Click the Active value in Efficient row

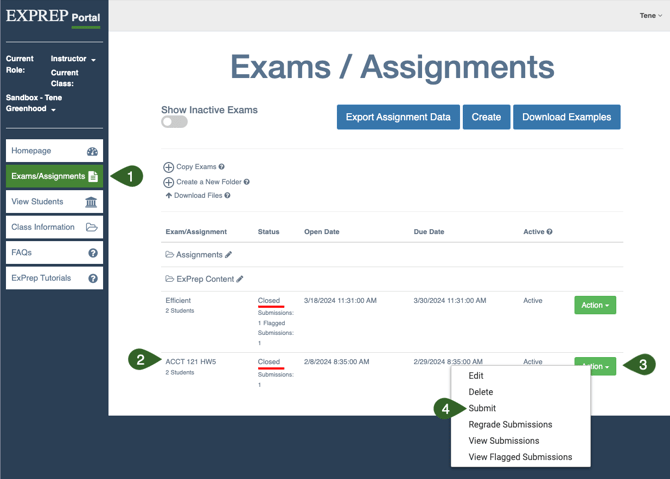533,300
